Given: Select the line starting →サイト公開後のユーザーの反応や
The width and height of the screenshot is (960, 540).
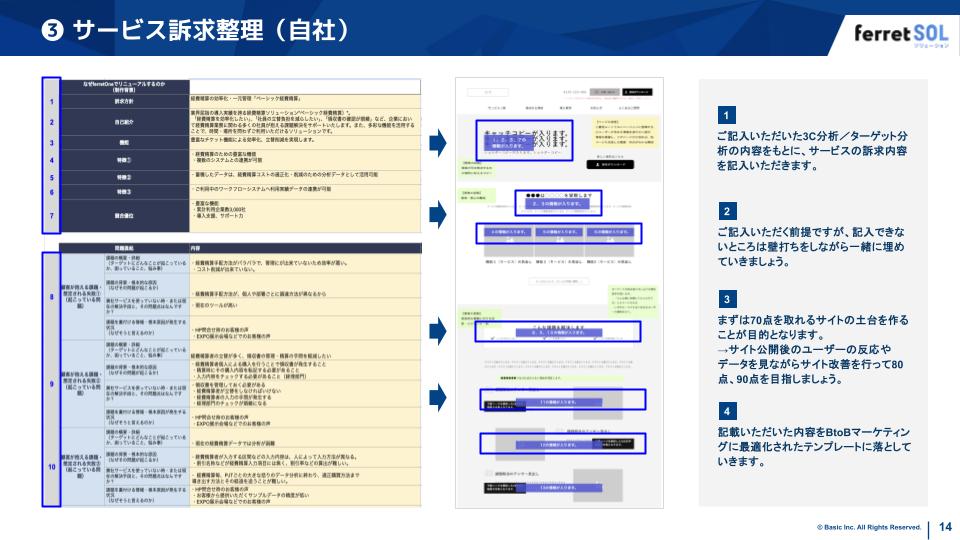Looking at the screenshot, I should (x=810, y=364).
